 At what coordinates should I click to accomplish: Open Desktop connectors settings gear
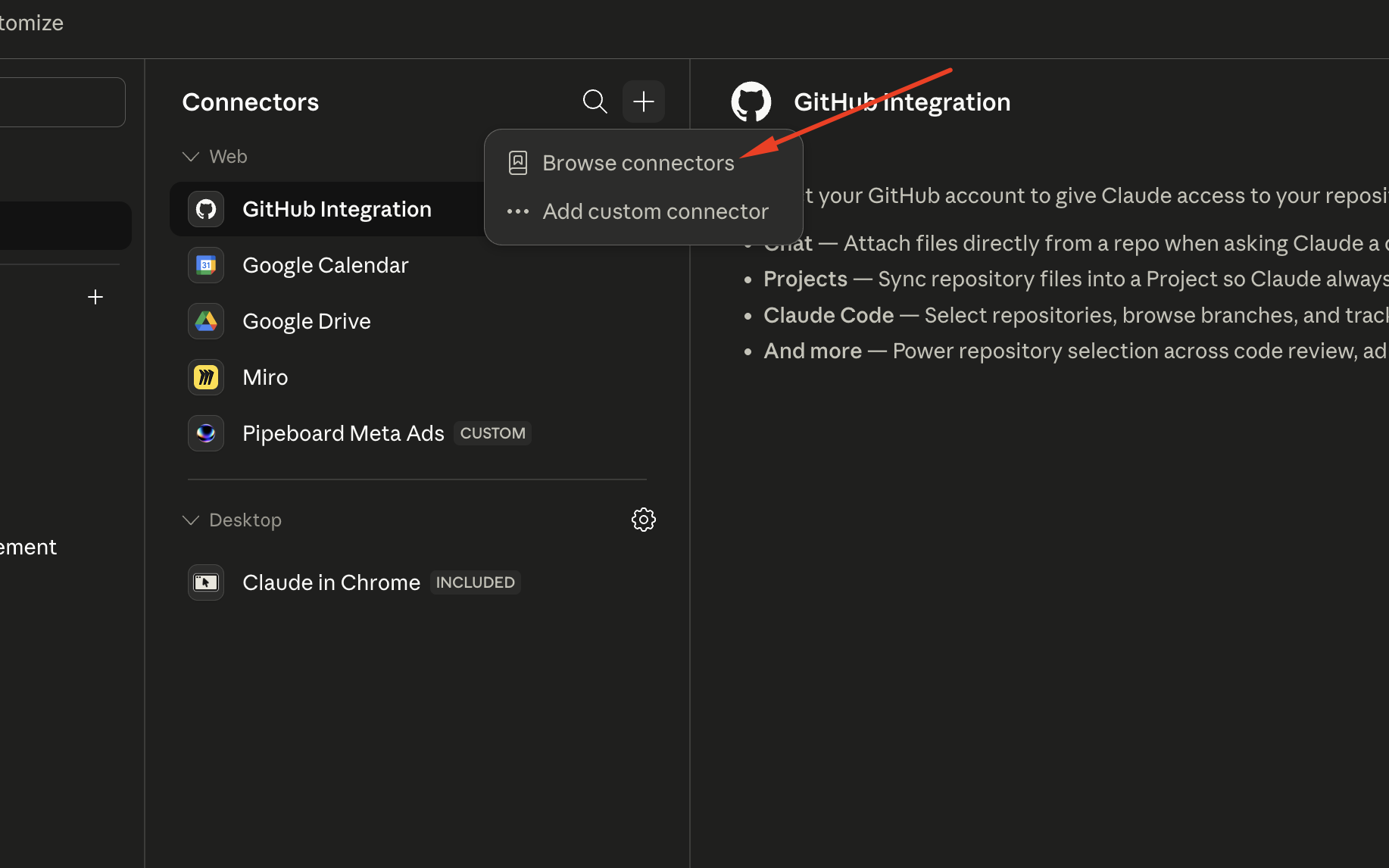point(644,520)
